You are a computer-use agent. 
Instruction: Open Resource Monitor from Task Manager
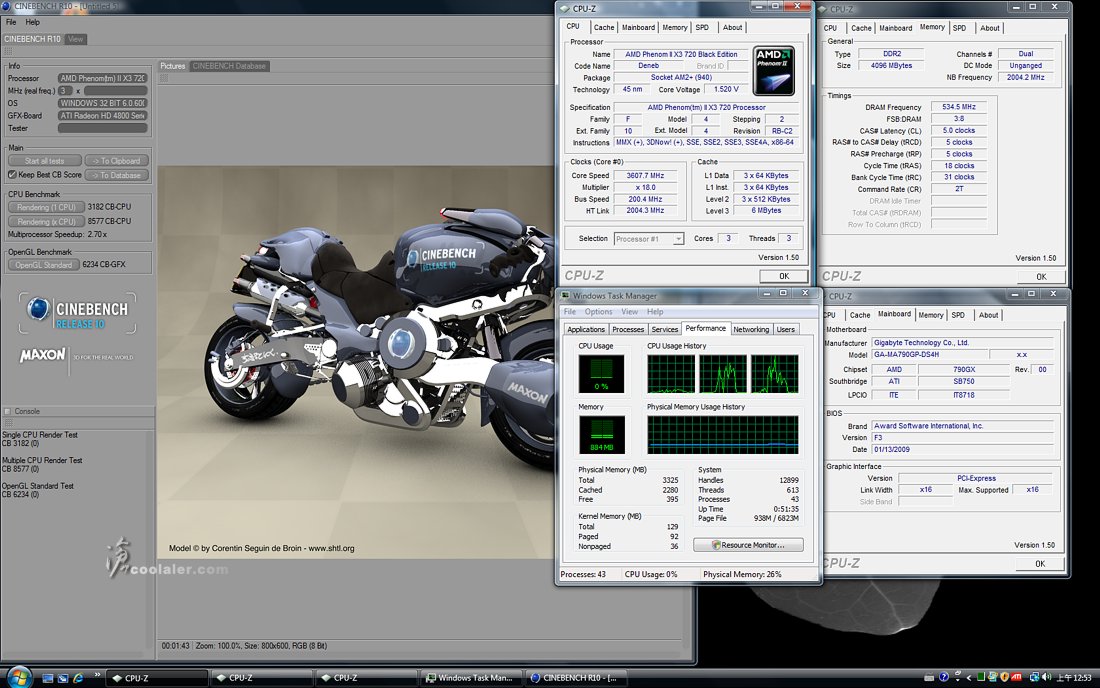[748, 545]
